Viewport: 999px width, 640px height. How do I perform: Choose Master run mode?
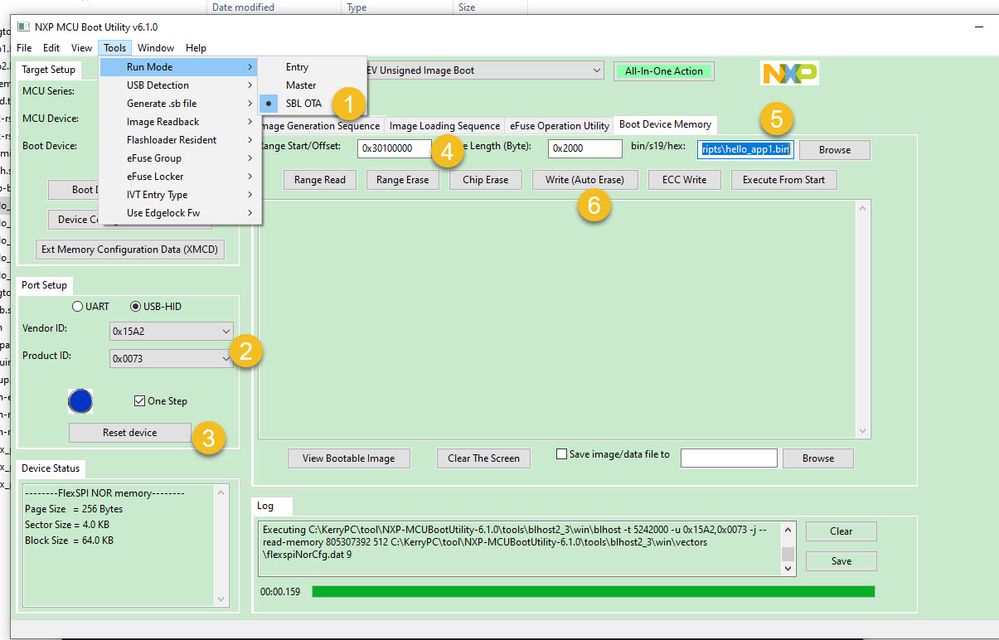tap(301, 85)
